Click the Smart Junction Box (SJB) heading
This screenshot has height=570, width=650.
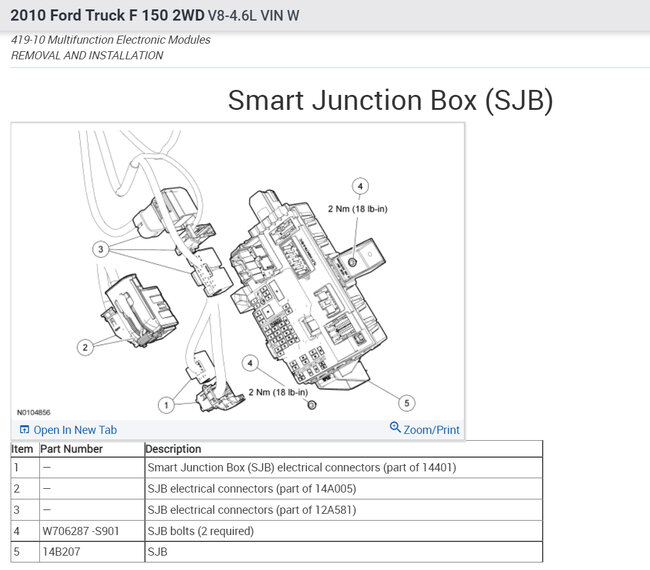(x=390, y=101)
